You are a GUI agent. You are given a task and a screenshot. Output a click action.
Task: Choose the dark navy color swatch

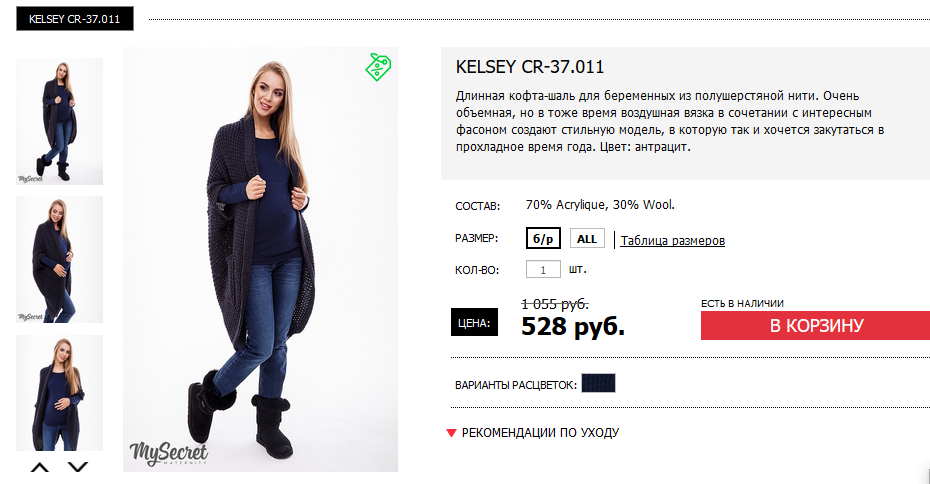[598, 383]
